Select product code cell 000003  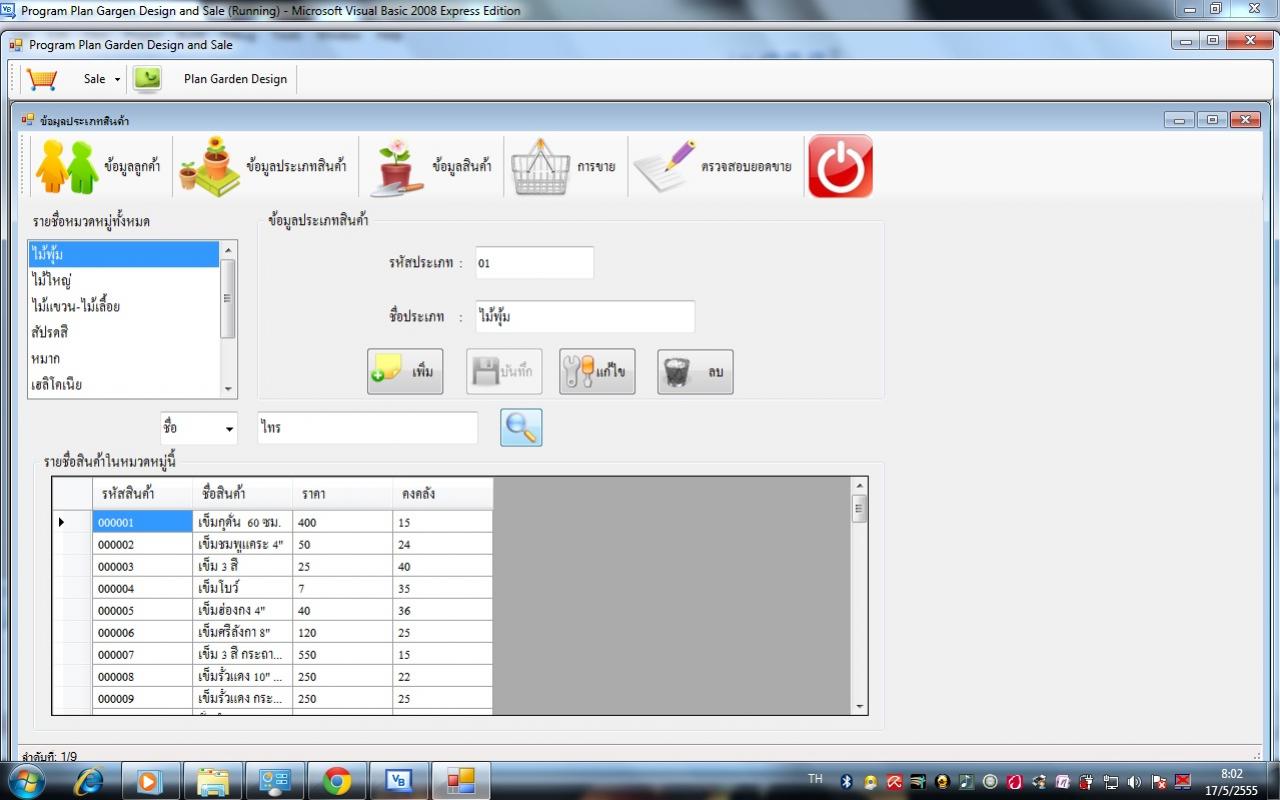click(x=142, y=566)
